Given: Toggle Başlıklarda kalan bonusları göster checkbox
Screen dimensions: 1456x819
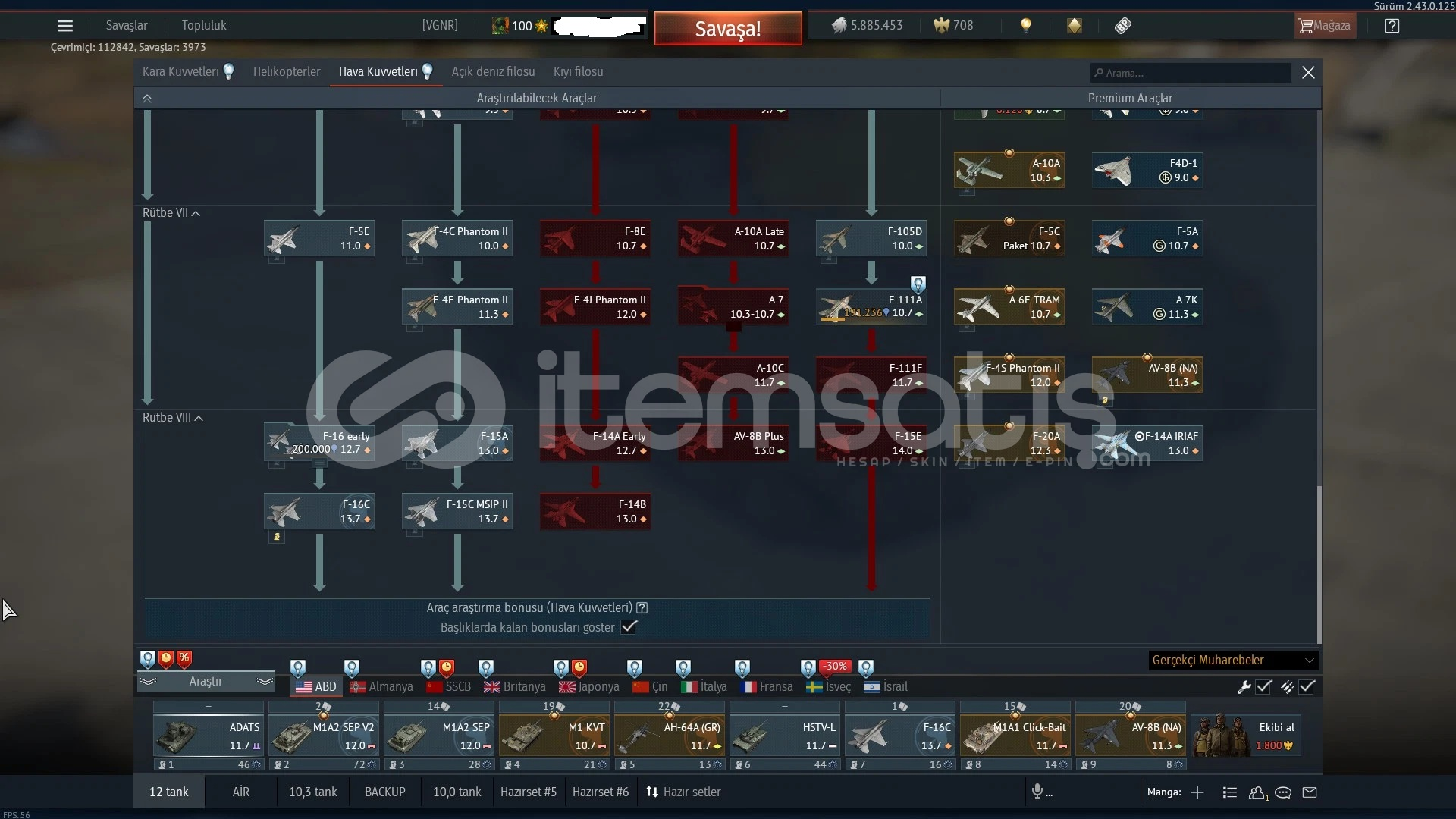Looking at the screenshot, I should (629, 626).
